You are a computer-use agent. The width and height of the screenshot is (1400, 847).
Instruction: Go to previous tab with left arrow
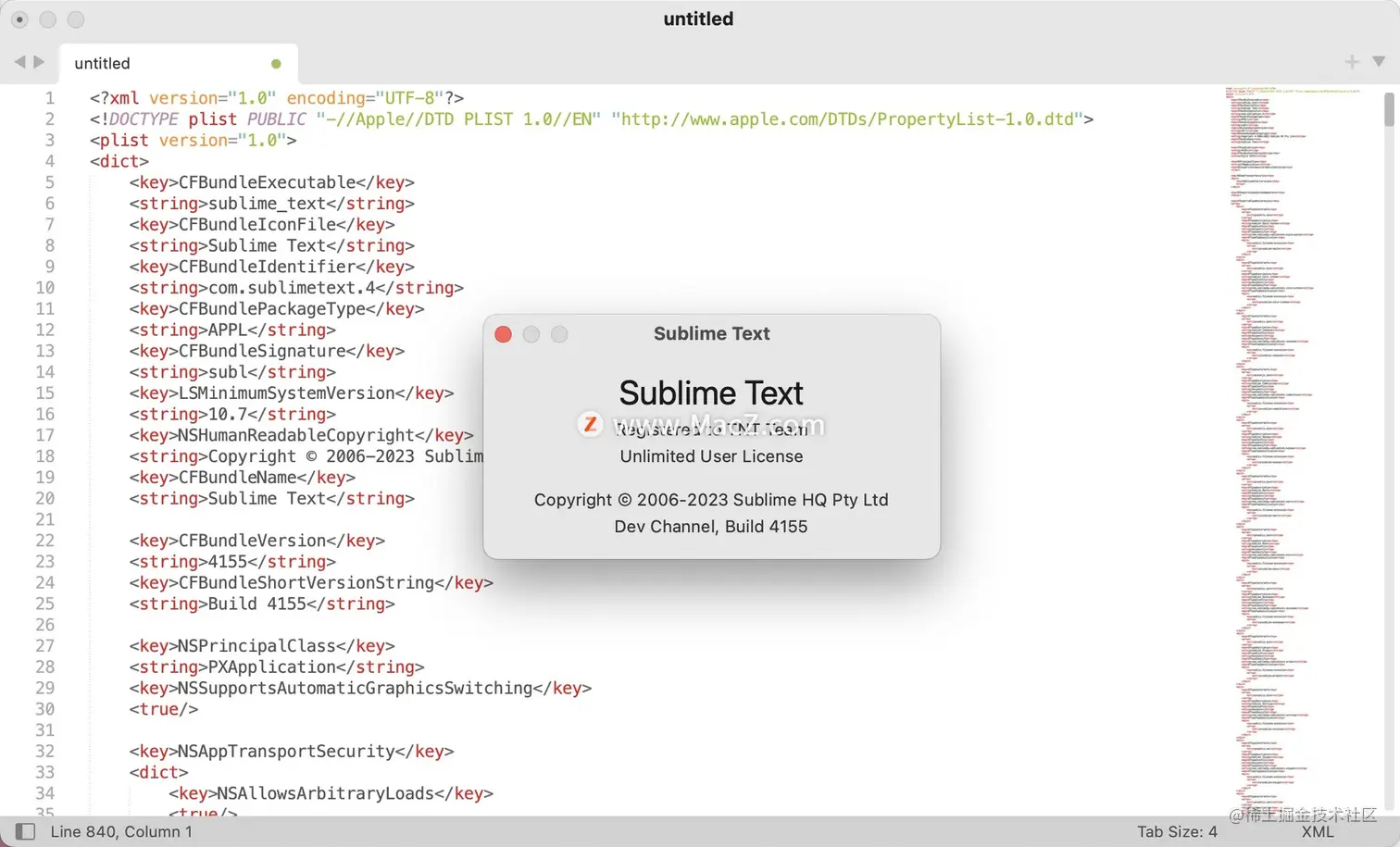pyautogui.click(x=19, y=62)
